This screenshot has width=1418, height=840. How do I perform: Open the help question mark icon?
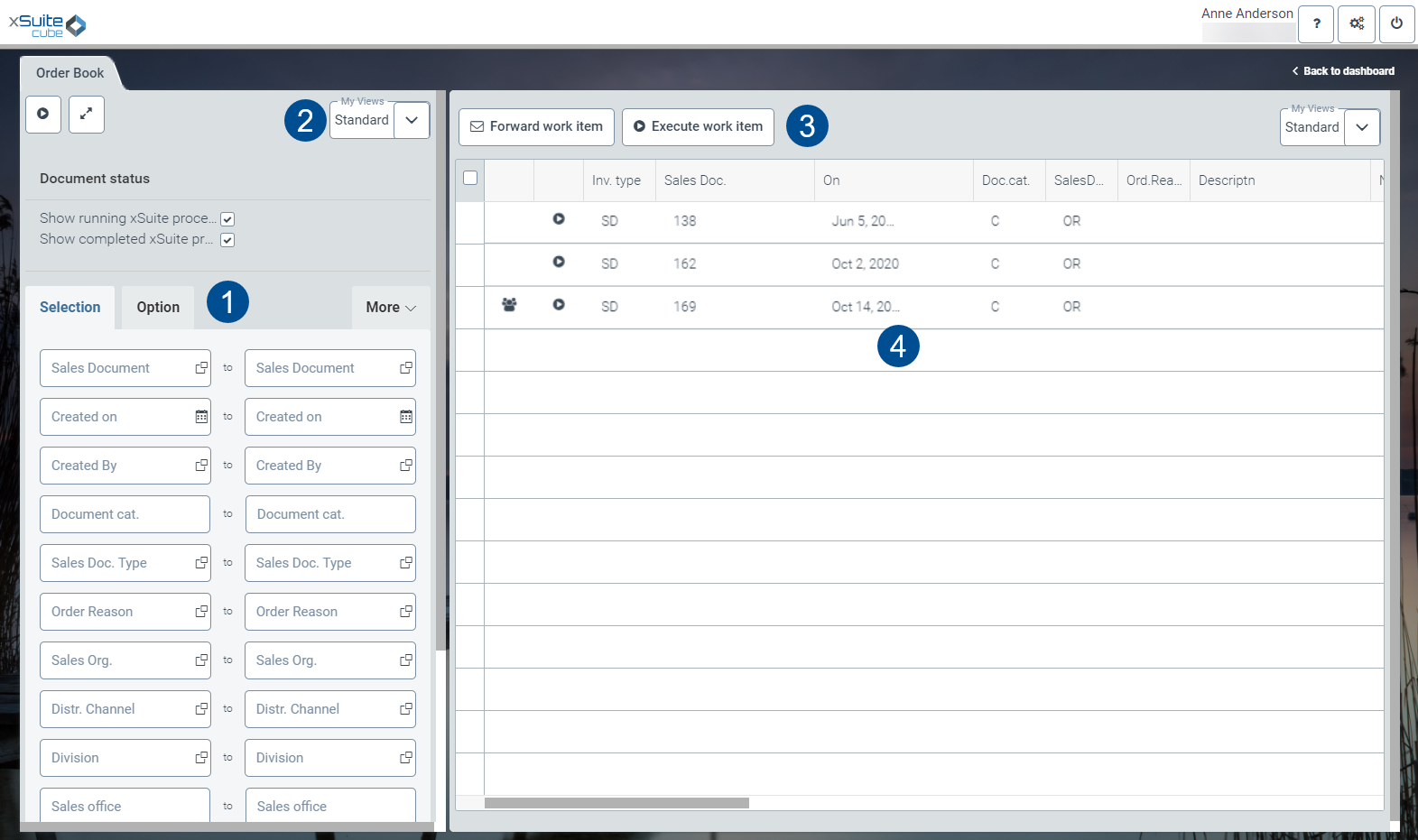click(x=1316, y=24)
